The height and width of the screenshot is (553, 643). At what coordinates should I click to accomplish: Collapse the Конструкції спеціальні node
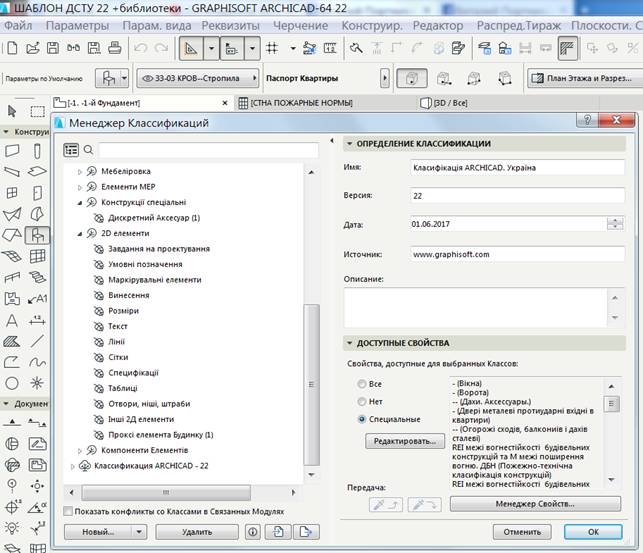click(80, 203)
